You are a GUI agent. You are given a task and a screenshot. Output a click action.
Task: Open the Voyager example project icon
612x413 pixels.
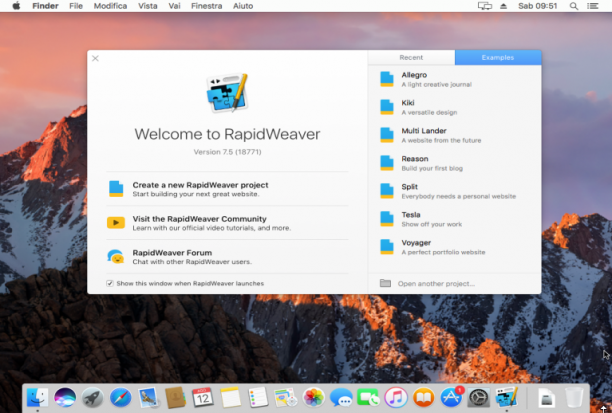click(387, 247)
